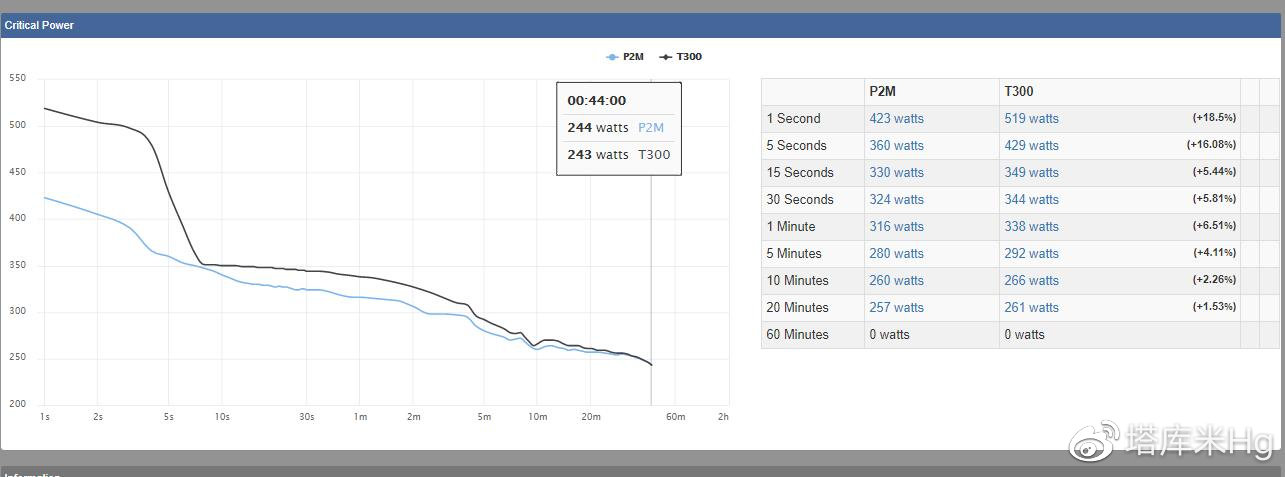Open the 292 watts 5 Minutes link
Image resolution: width=1285 pixels, height=477 pixels.
point(1031,253)
